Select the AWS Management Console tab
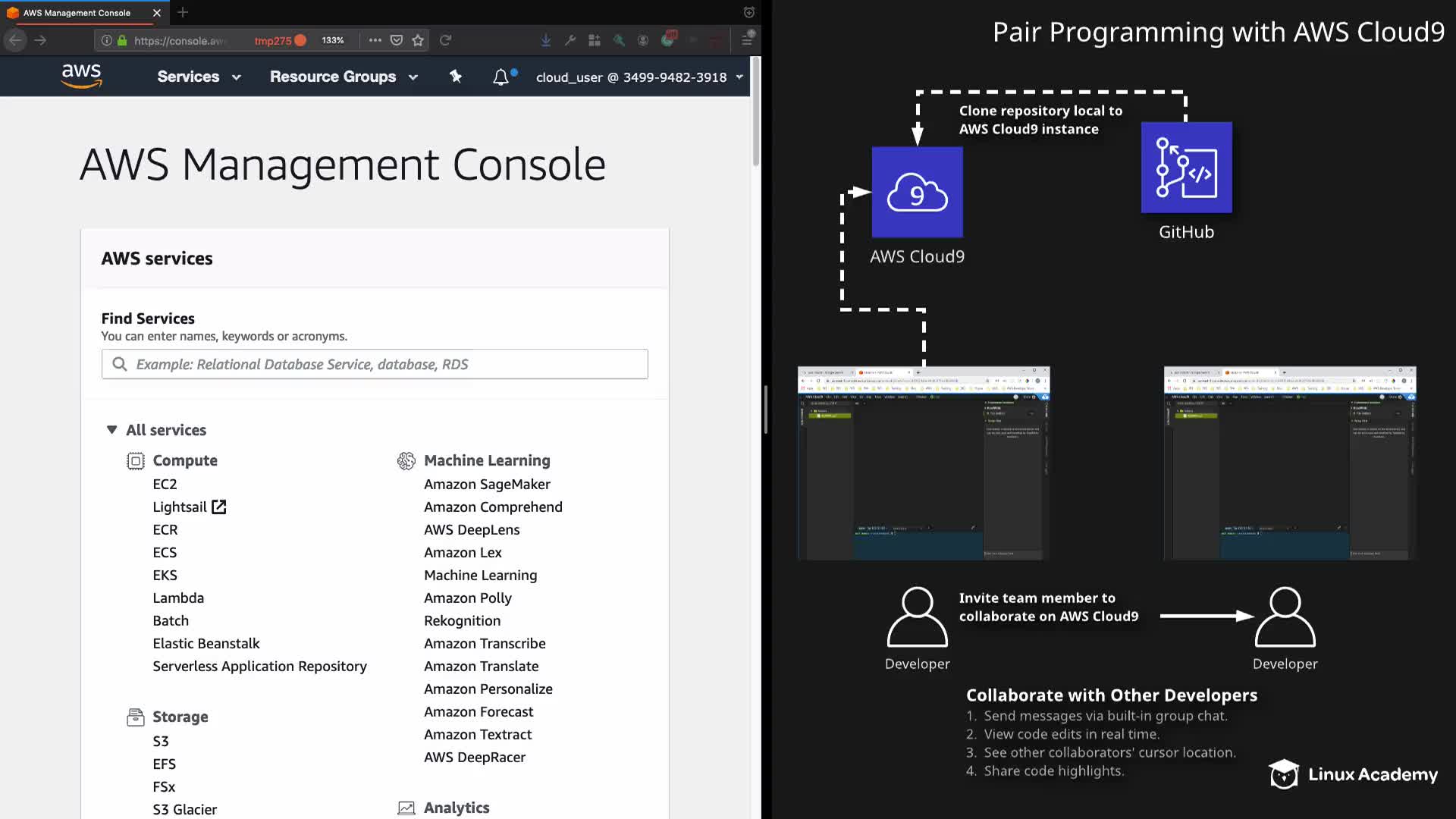 pyautogui.click(x=77, y=13)
